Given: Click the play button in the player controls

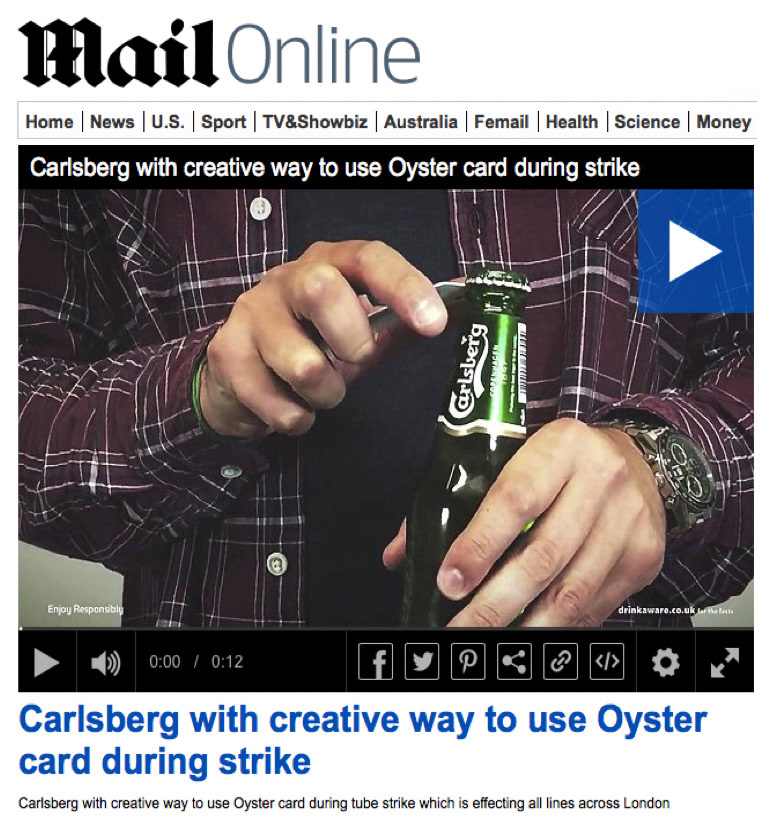Looking at the screenshot, I should (46, 662).
